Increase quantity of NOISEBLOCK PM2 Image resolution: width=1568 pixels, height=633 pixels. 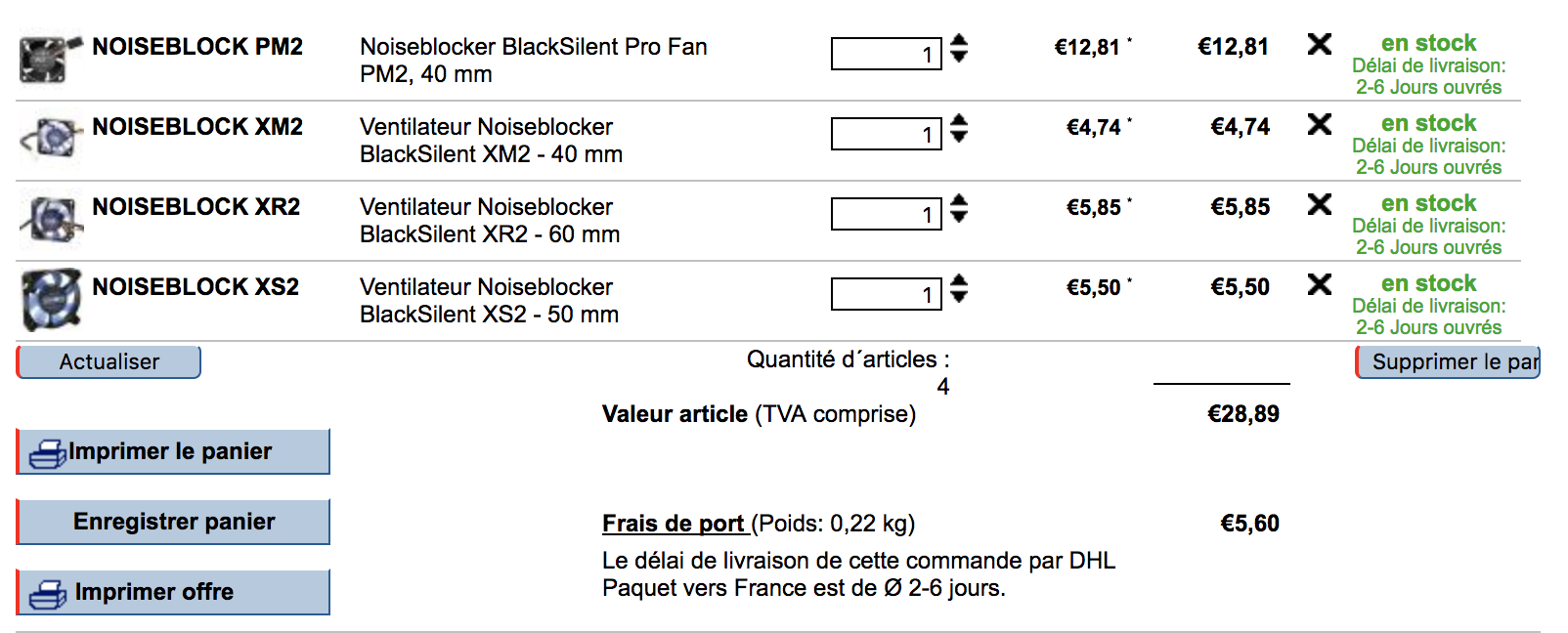pos(959,40)
